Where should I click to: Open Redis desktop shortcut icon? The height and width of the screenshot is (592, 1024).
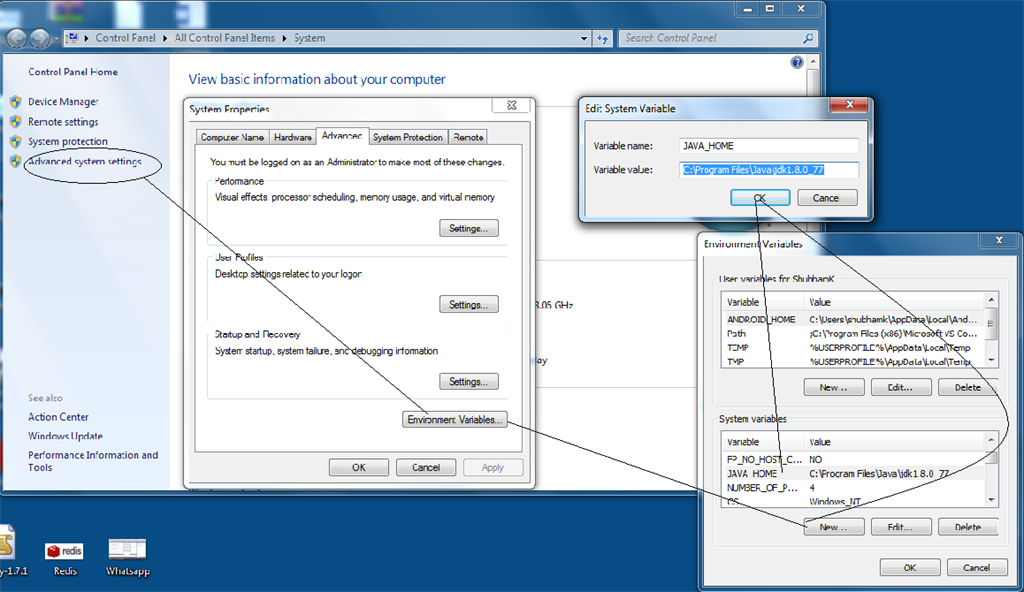(65, 557)
